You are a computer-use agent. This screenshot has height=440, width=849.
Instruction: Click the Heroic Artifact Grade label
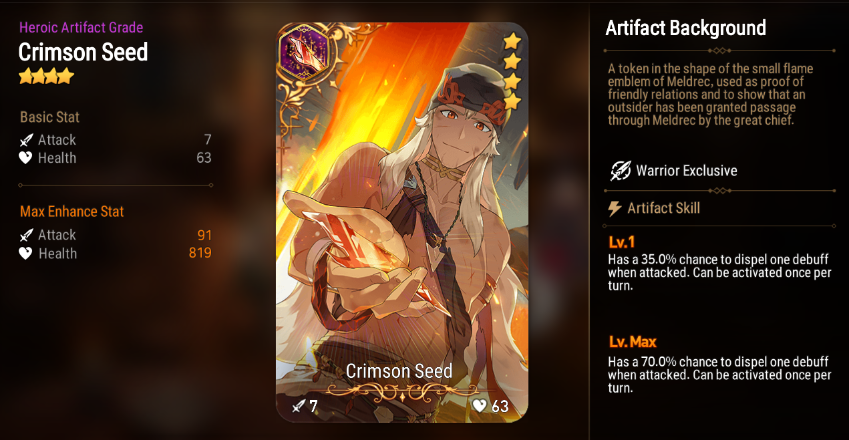point(81,28)
